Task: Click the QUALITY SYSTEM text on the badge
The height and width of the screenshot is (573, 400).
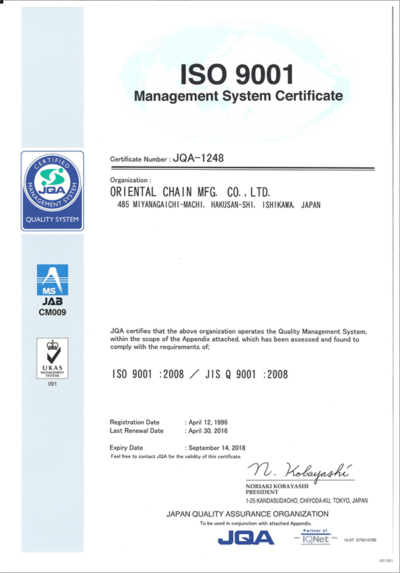Action: 52,220
